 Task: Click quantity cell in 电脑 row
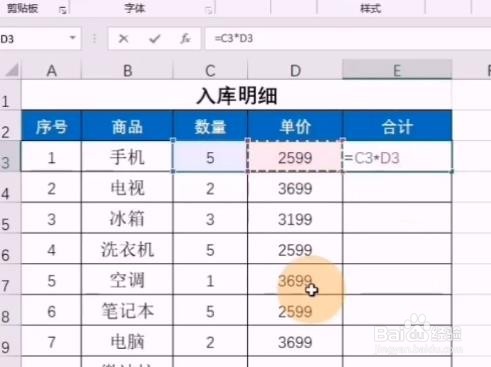pyautogui.click(x=210, y=341)
